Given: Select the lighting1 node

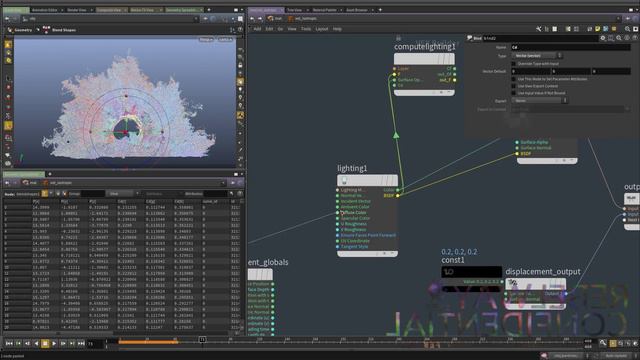Looking at the screenshot, I should click(x=367, y=180).
